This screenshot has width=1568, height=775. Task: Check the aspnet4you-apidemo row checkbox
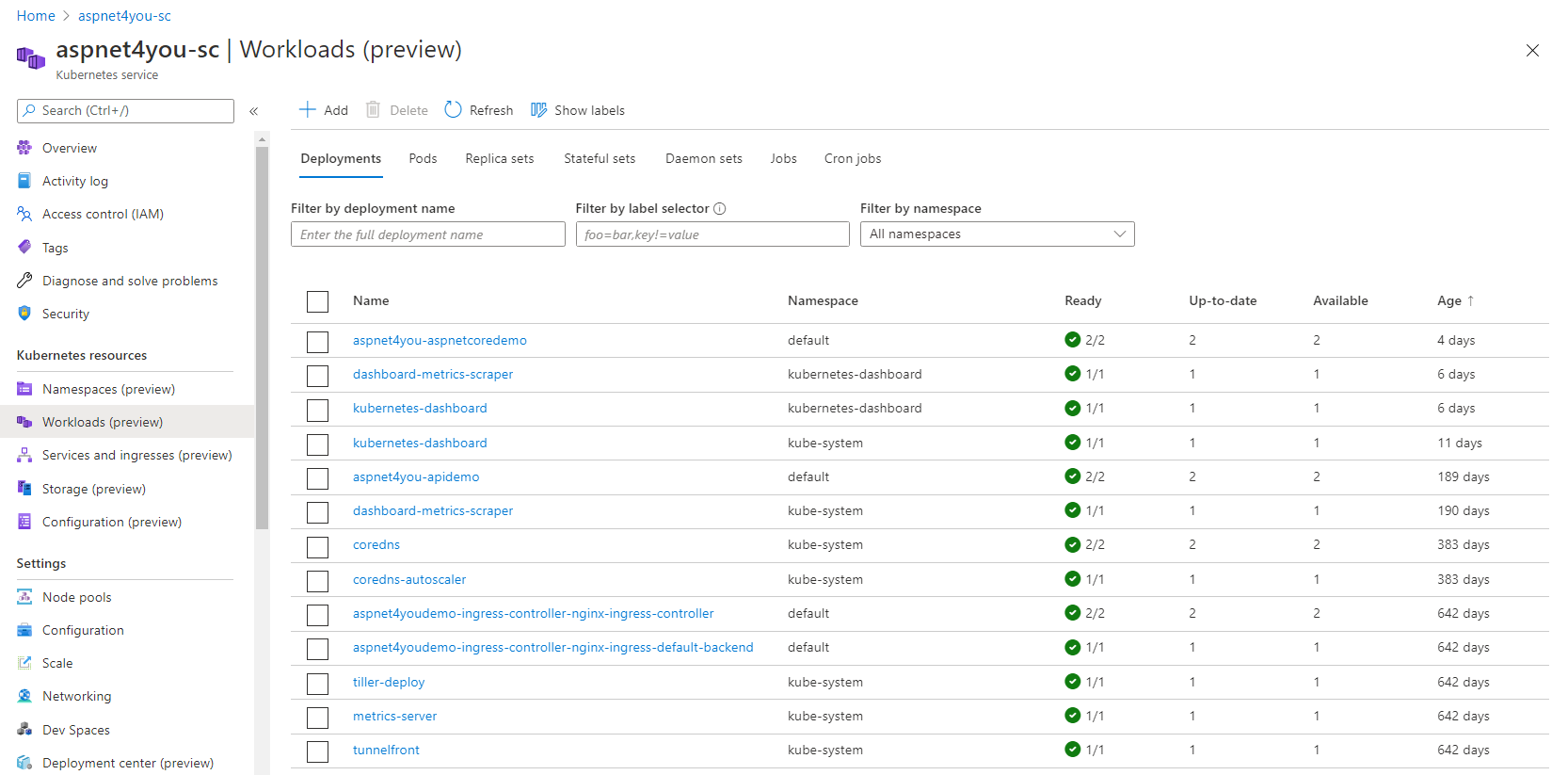pos(318,477)
